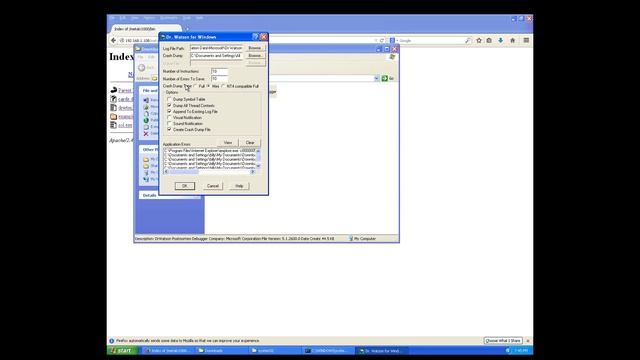This screenshot has height=360, width=640.
Task: Click the horizontal scrollbar left arrow in errors list
Action: [166, 172]
